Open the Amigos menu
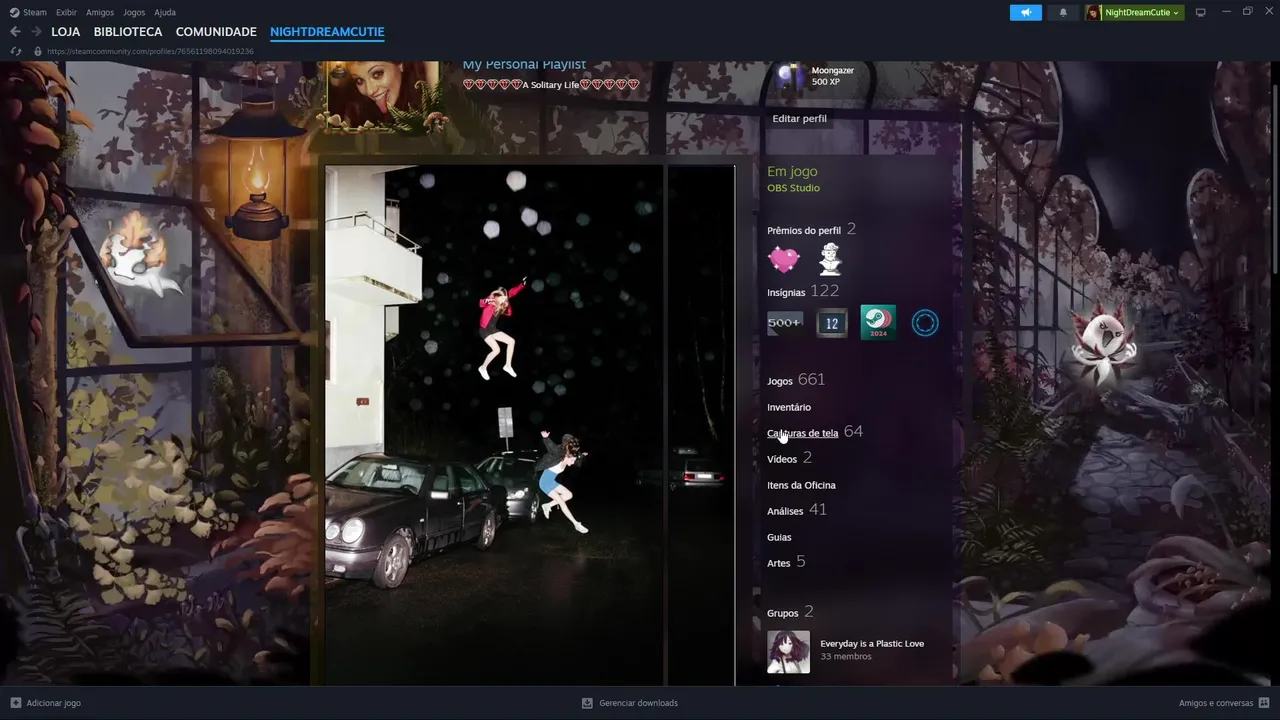The height and width of the screenshot is (720, 1280). [100, 12]
